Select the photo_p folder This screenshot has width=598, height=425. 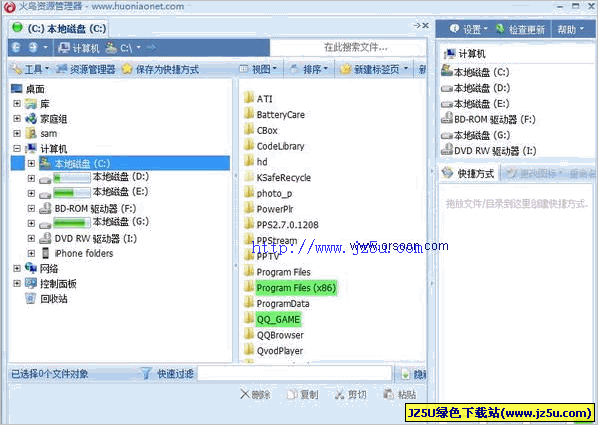coord(274,193)
